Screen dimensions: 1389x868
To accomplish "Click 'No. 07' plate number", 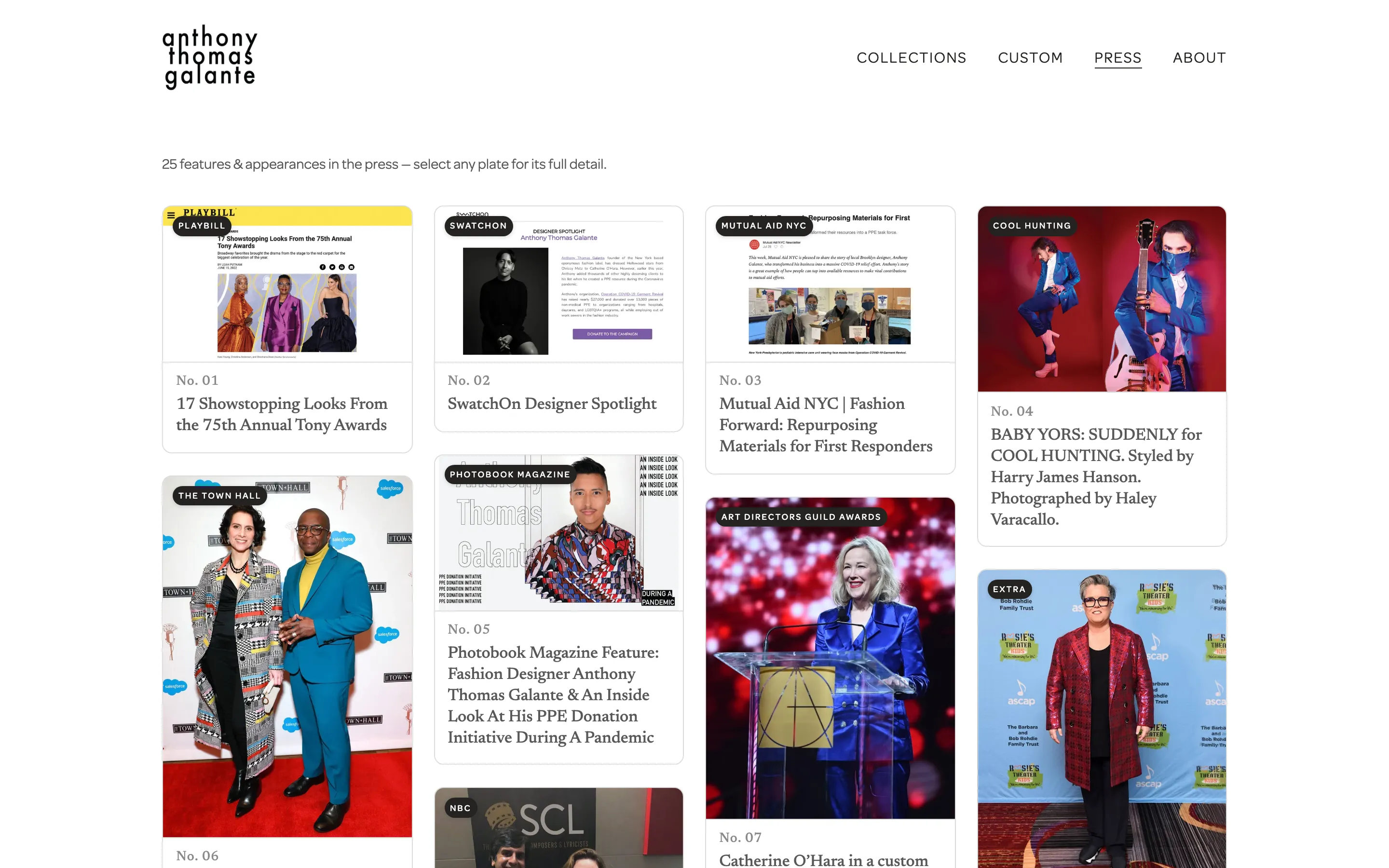I will pos(740,838).
